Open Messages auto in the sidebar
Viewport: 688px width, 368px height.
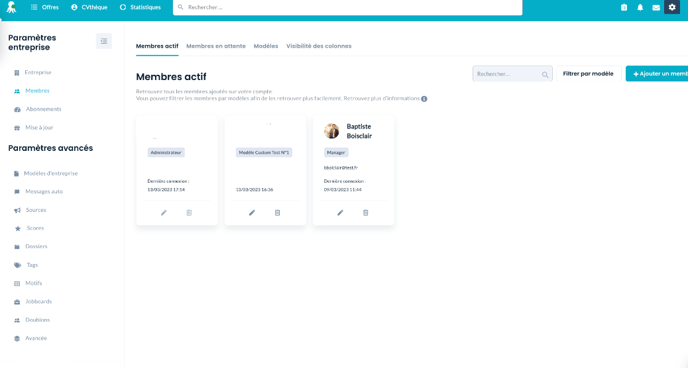[x=44, y=192]
